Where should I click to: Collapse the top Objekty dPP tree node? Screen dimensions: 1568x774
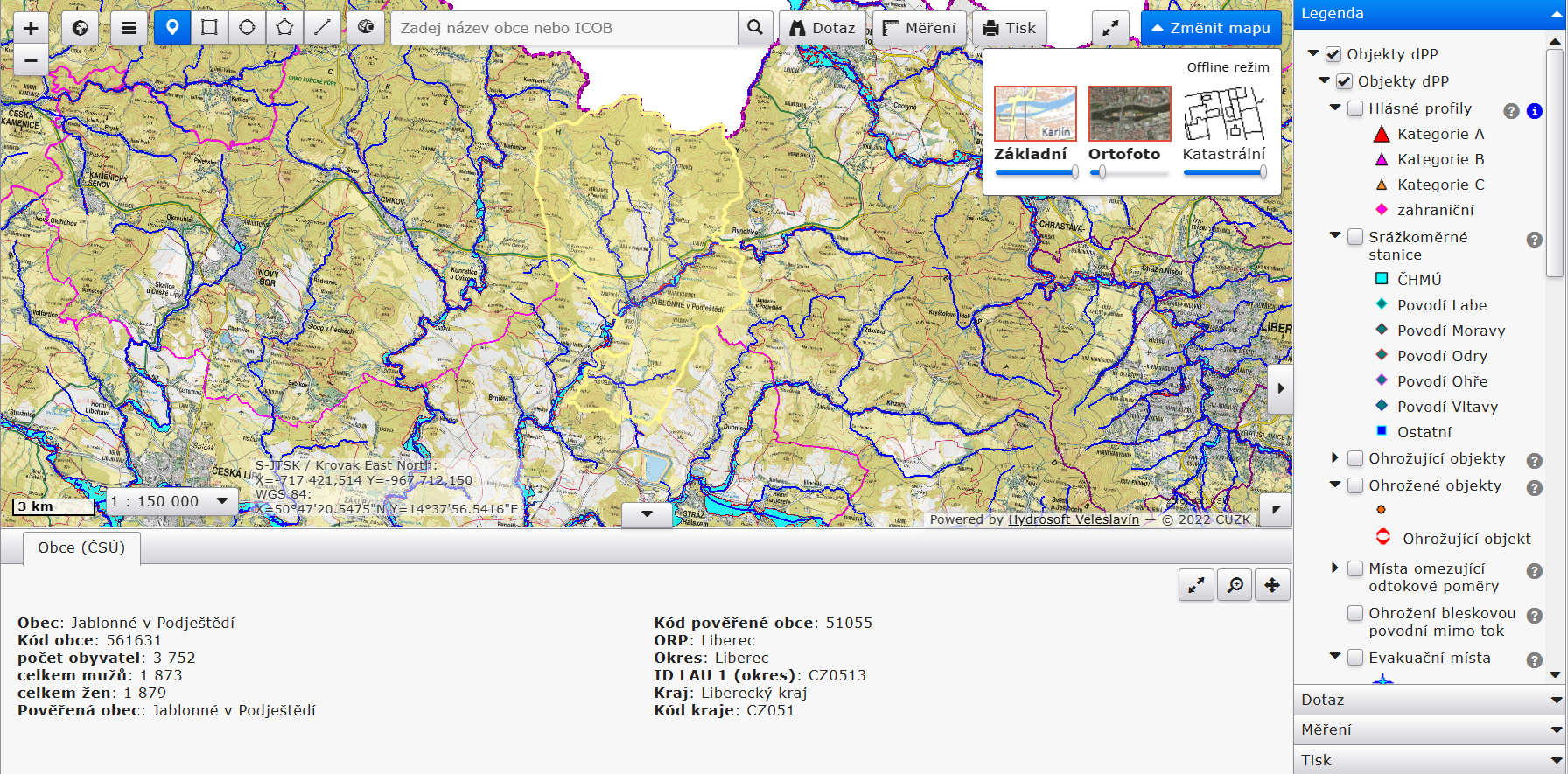pos(1313,53)
